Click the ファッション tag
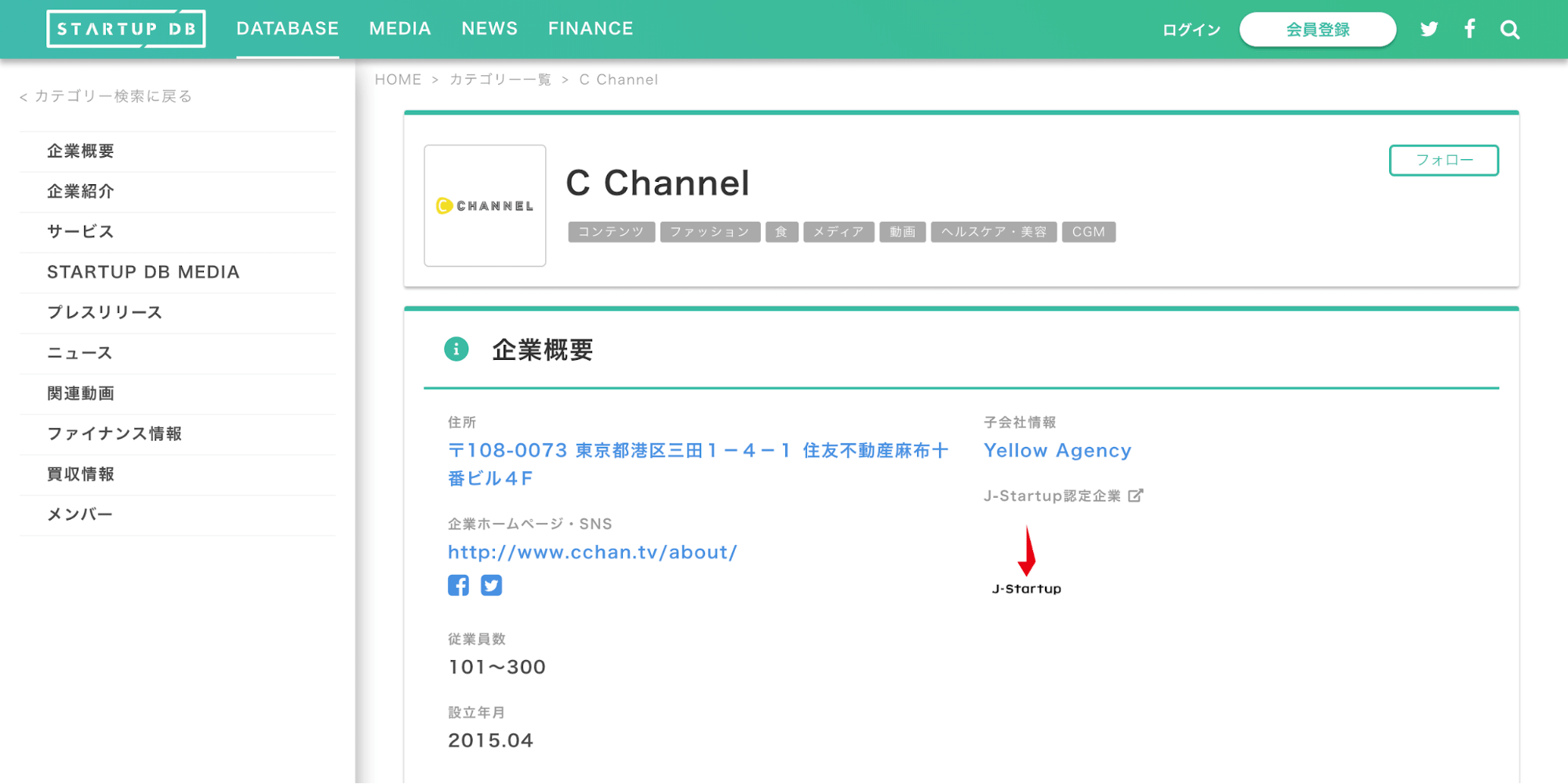This screenshot has width=1568, height=784. pos(710,232)
